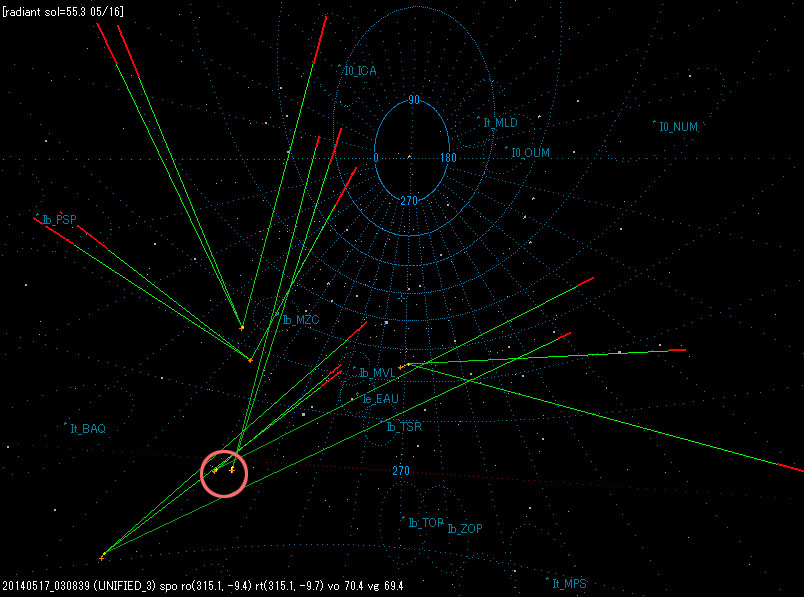Click the 90 label in the polar grid
This screenshot has width=804, height=597.
click(x=413, y=100)
